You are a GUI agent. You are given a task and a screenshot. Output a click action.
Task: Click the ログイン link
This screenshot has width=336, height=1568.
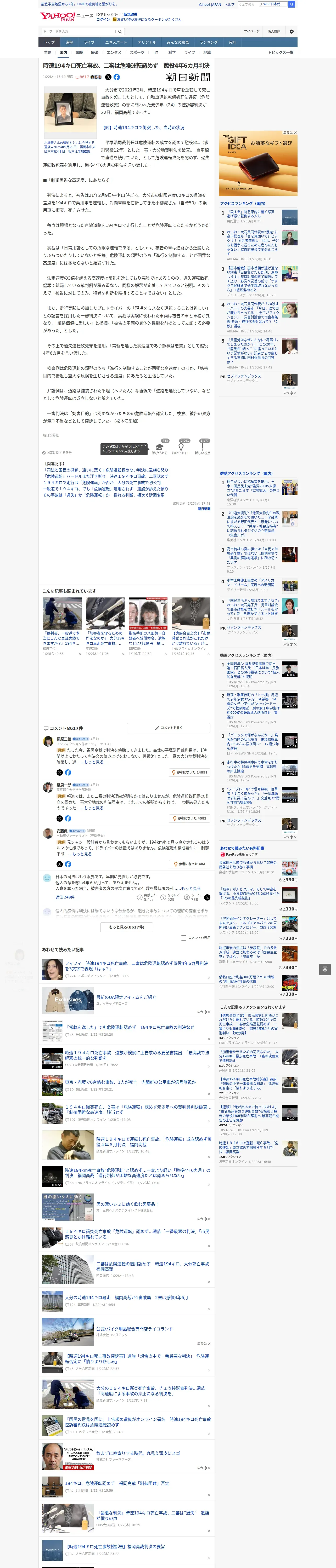pyautogui.click(x=103, y=20)
